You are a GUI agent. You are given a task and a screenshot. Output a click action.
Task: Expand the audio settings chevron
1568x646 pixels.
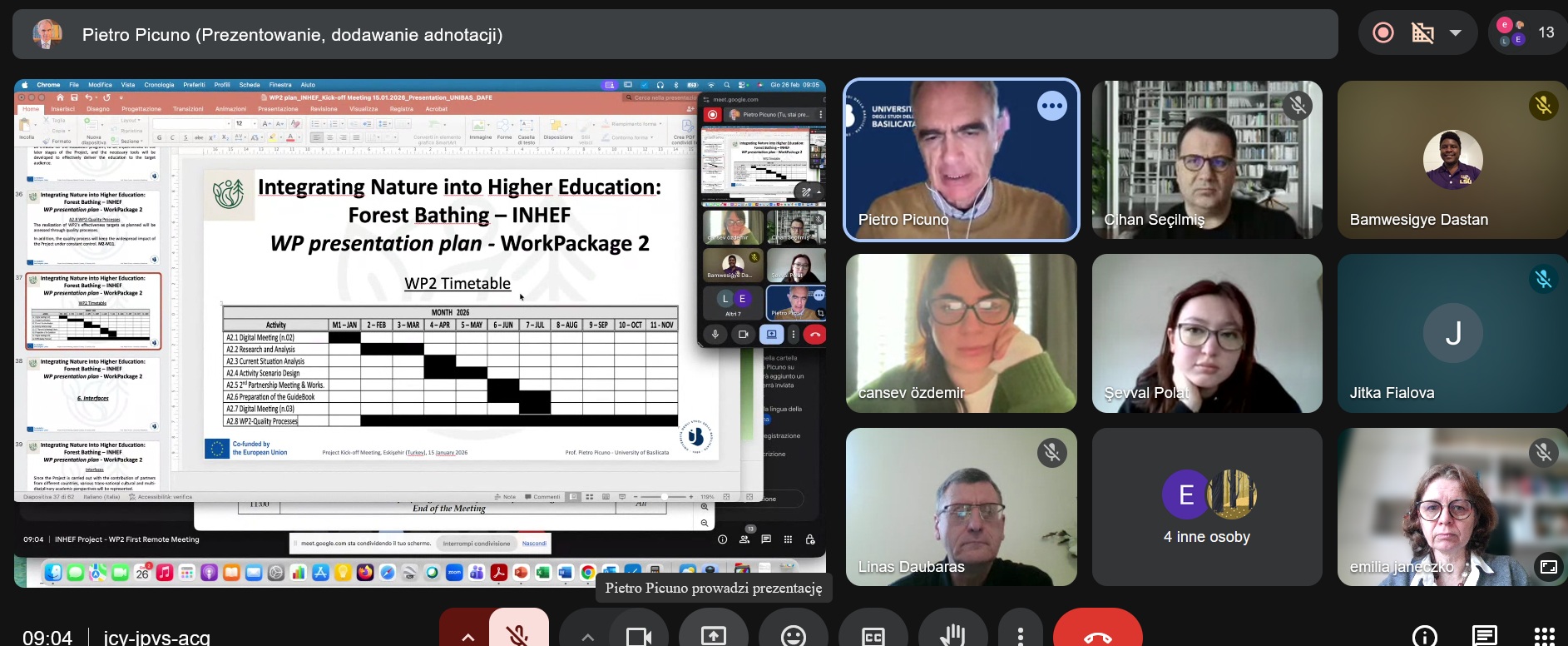point(467,636)
